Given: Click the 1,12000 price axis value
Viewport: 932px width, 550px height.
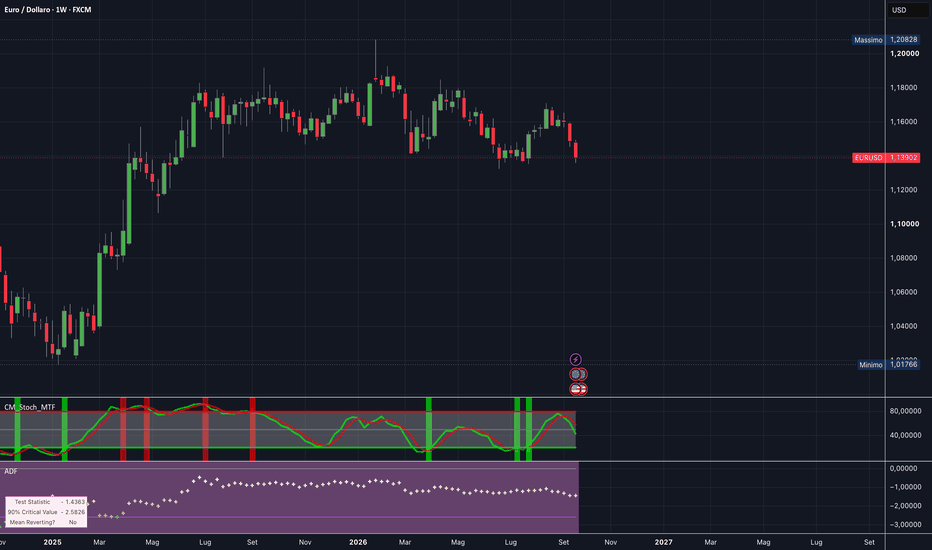Looking at the screenshot, I should pyautogui.click(x=903, y=190).
